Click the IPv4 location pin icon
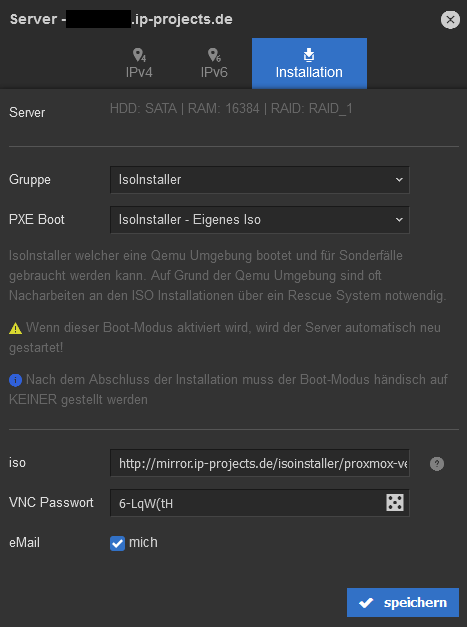 click(139, 55)
